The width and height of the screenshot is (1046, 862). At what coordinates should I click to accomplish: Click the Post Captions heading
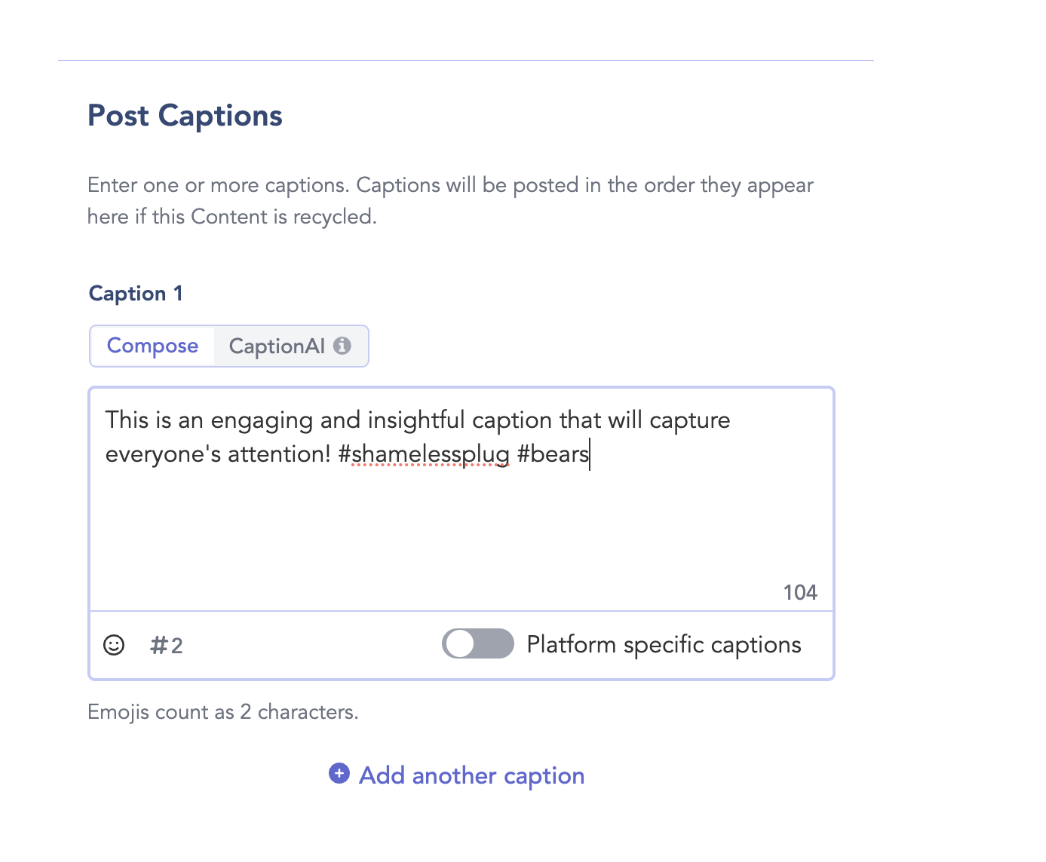click(x=185, y=115)
